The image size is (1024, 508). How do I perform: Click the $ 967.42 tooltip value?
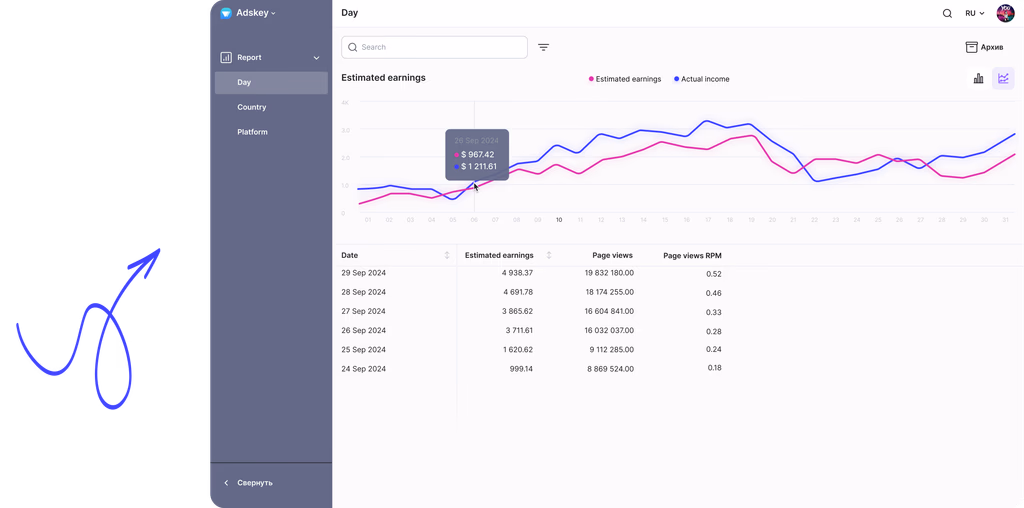point(477,155)
